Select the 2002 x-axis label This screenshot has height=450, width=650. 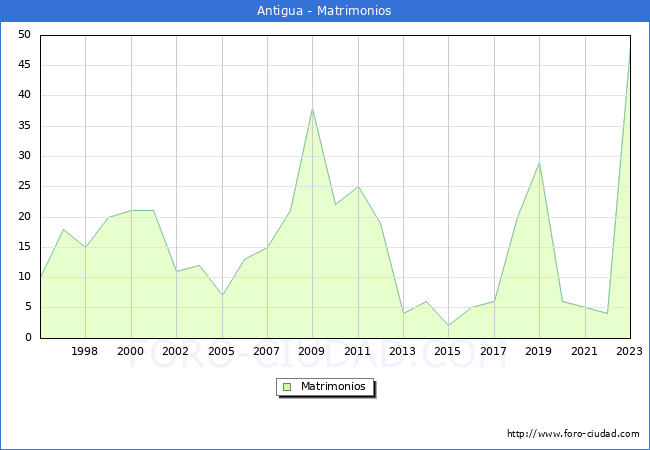(176, 351)
